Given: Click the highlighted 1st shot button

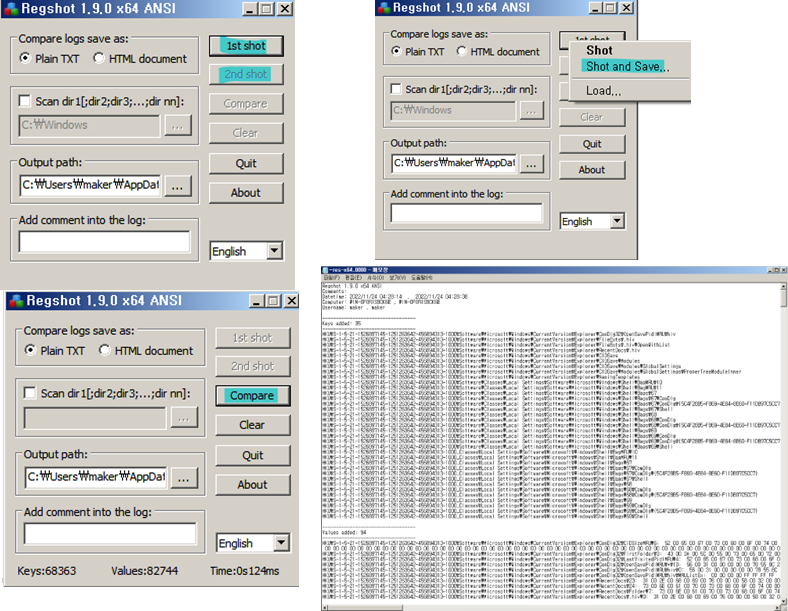Looking at the screenshot, I should coord(246,46).
